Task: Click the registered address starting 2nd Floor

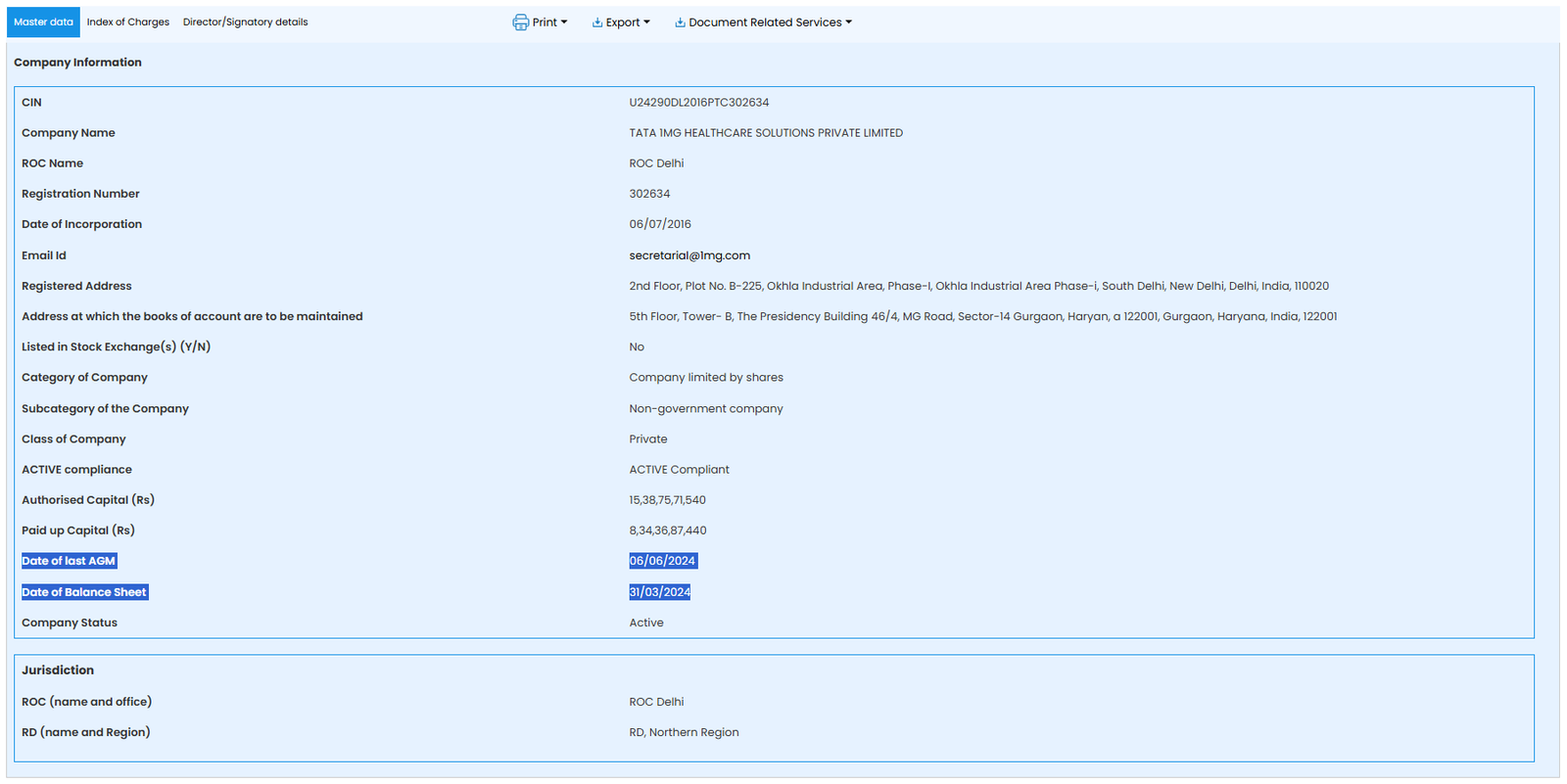Action: click(x=979, y=286)
